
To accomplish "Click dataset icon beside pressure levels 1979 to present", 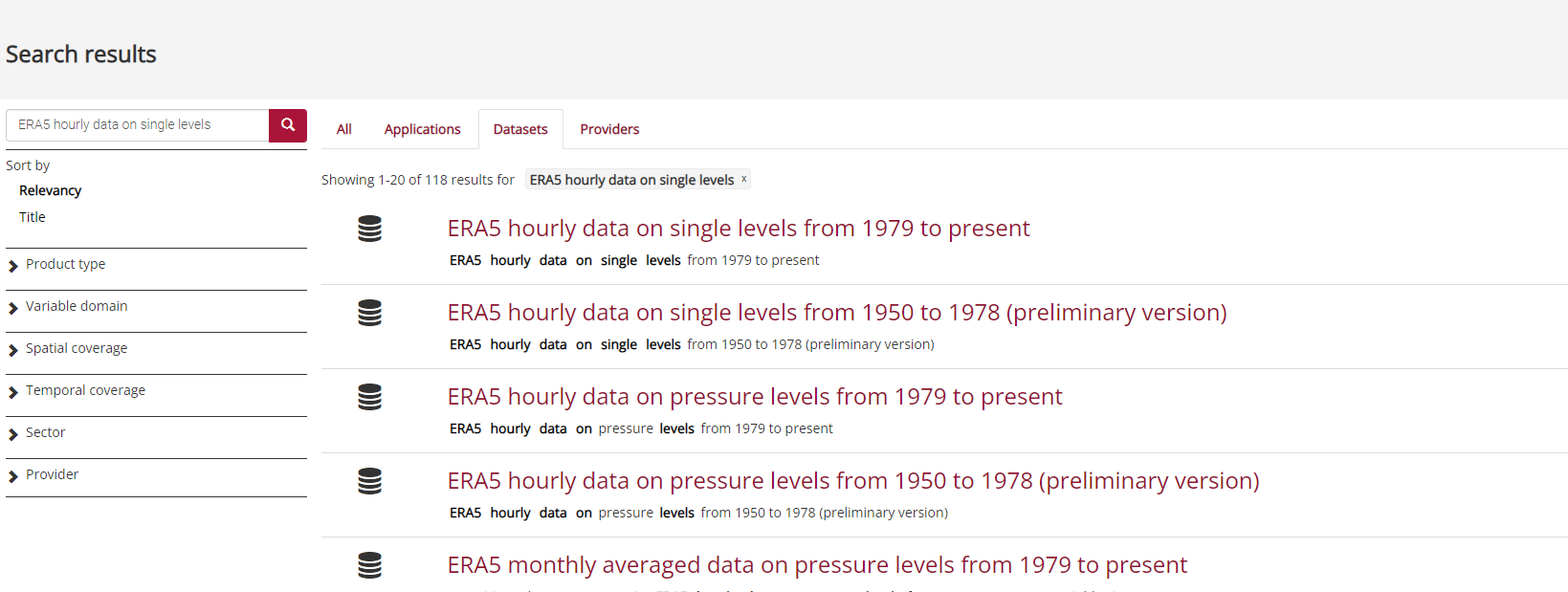I will coord(369,397).
